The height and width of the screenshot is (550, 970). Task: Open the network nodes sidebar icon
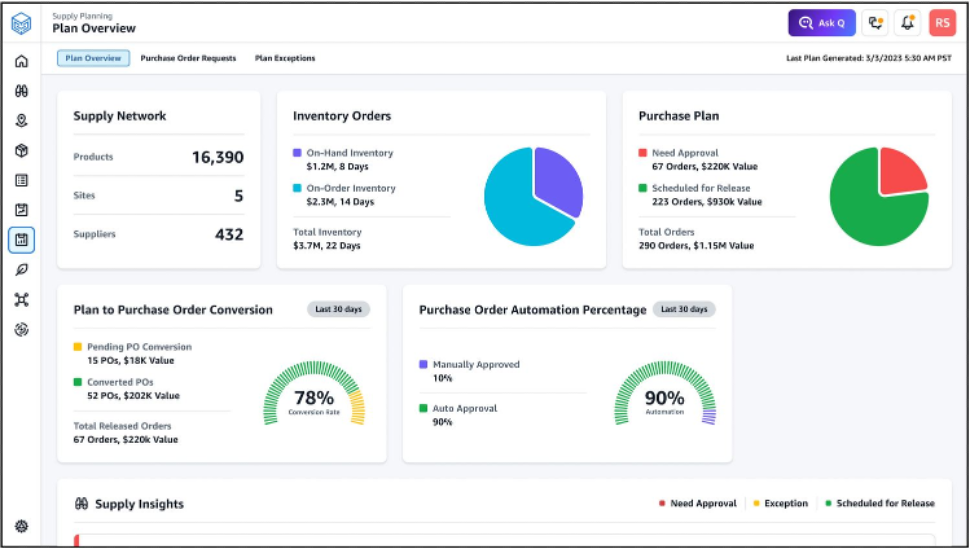(22, 299)
